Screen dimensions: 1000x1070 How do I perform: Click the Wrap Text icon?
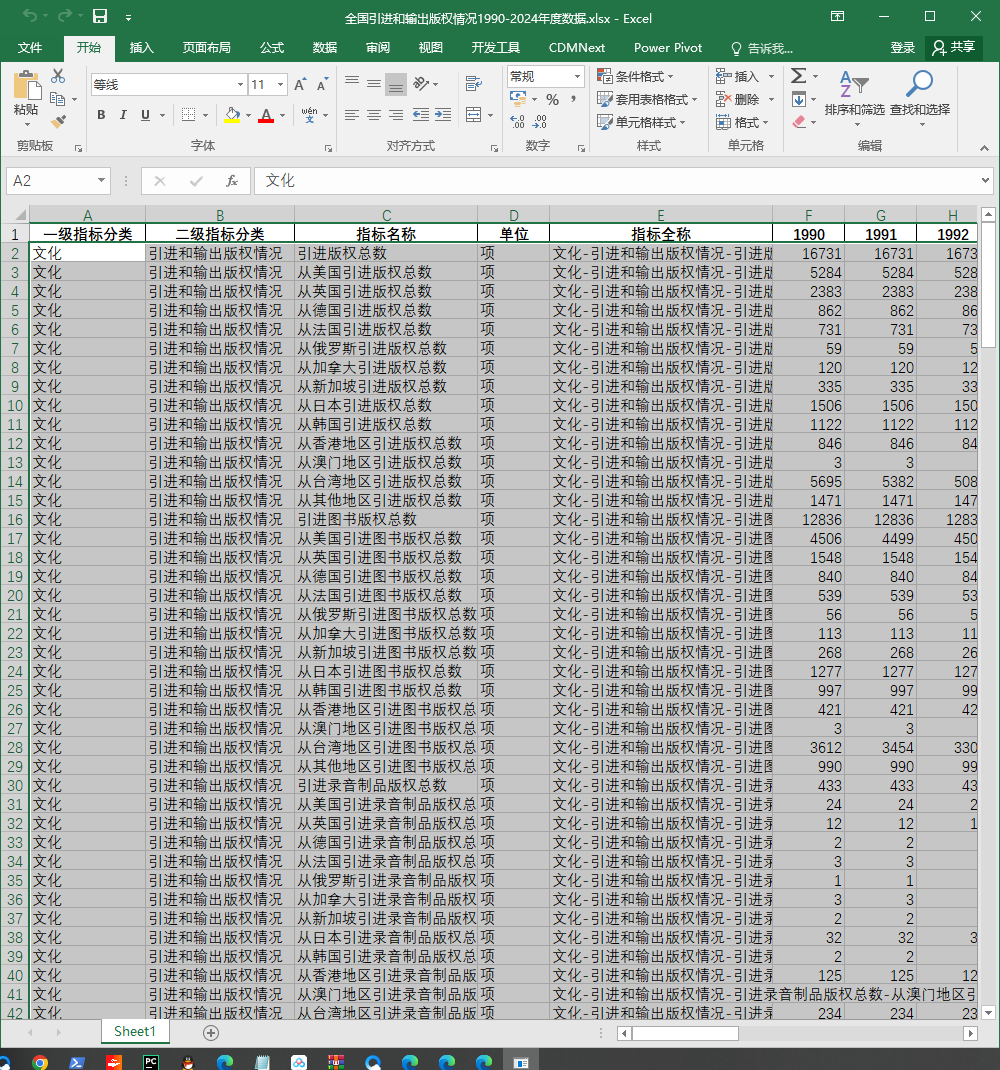click(x=473, y=85)
